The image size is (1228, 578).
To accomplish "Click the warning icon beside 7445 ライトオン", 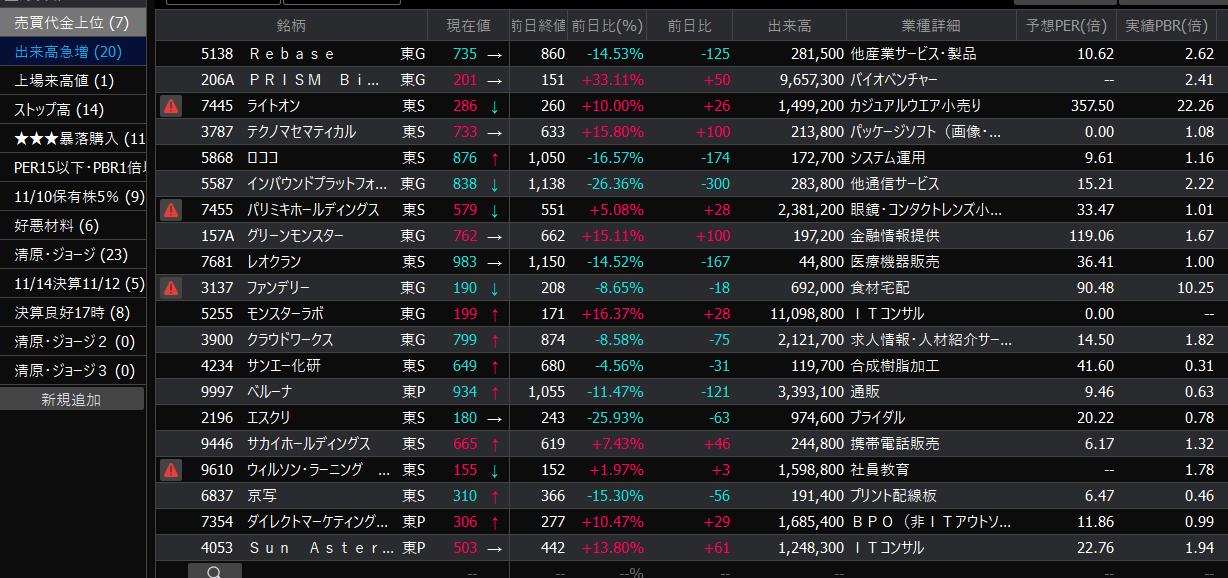I will point(171,106).
